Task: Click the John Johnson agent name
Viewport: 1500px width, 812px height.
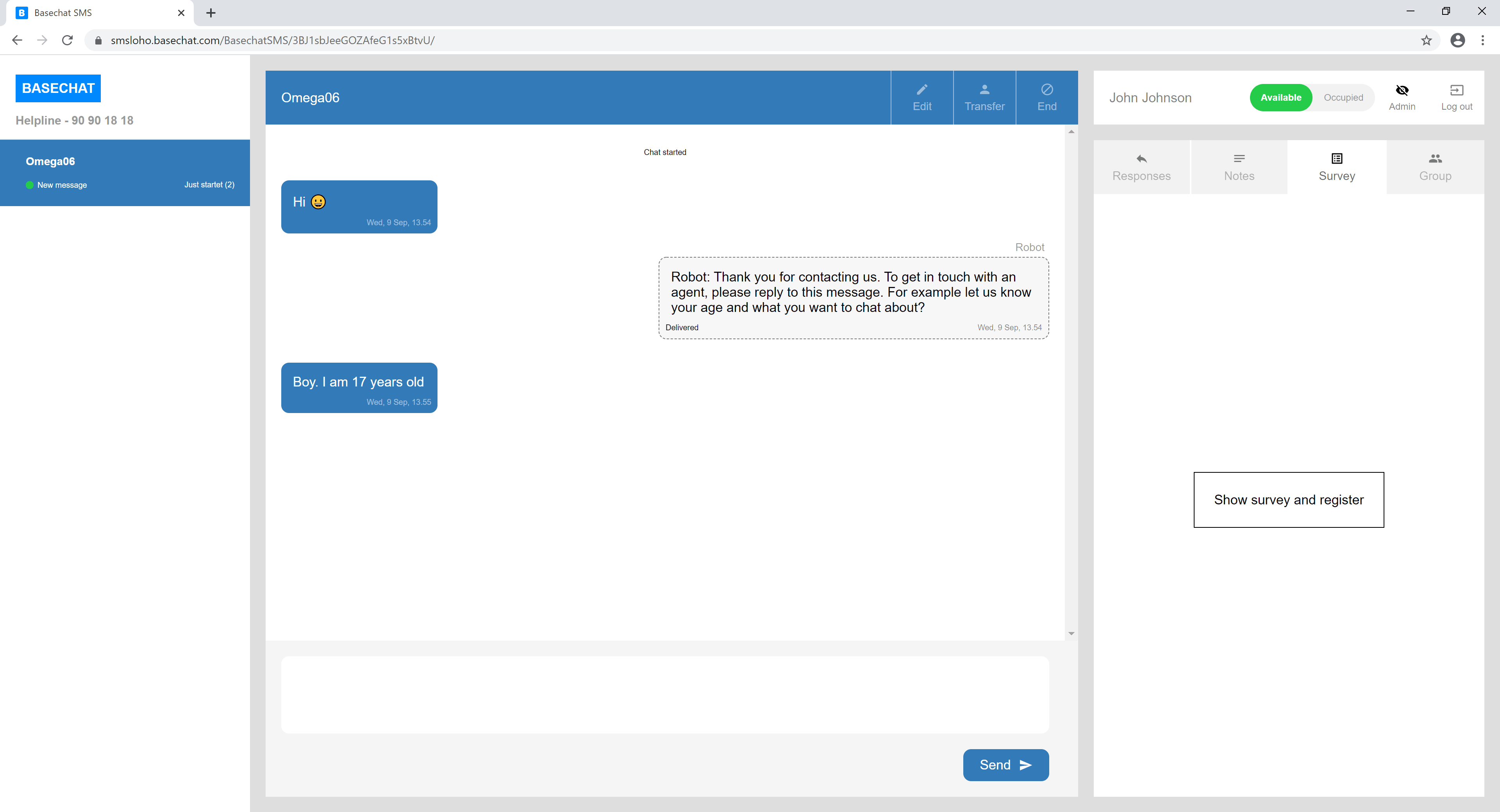Action: (x=1150, y=98)
